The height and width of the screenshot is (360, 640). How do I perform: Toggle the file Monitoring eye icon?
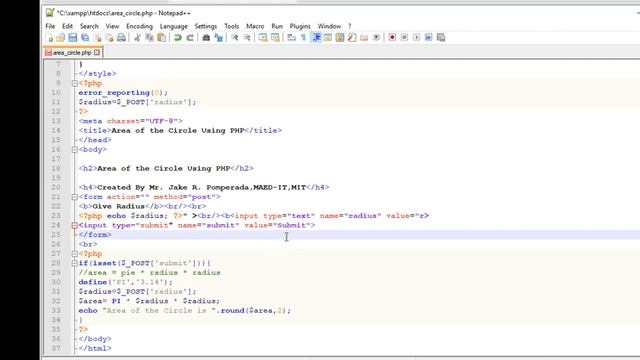[x=376, y=38]
